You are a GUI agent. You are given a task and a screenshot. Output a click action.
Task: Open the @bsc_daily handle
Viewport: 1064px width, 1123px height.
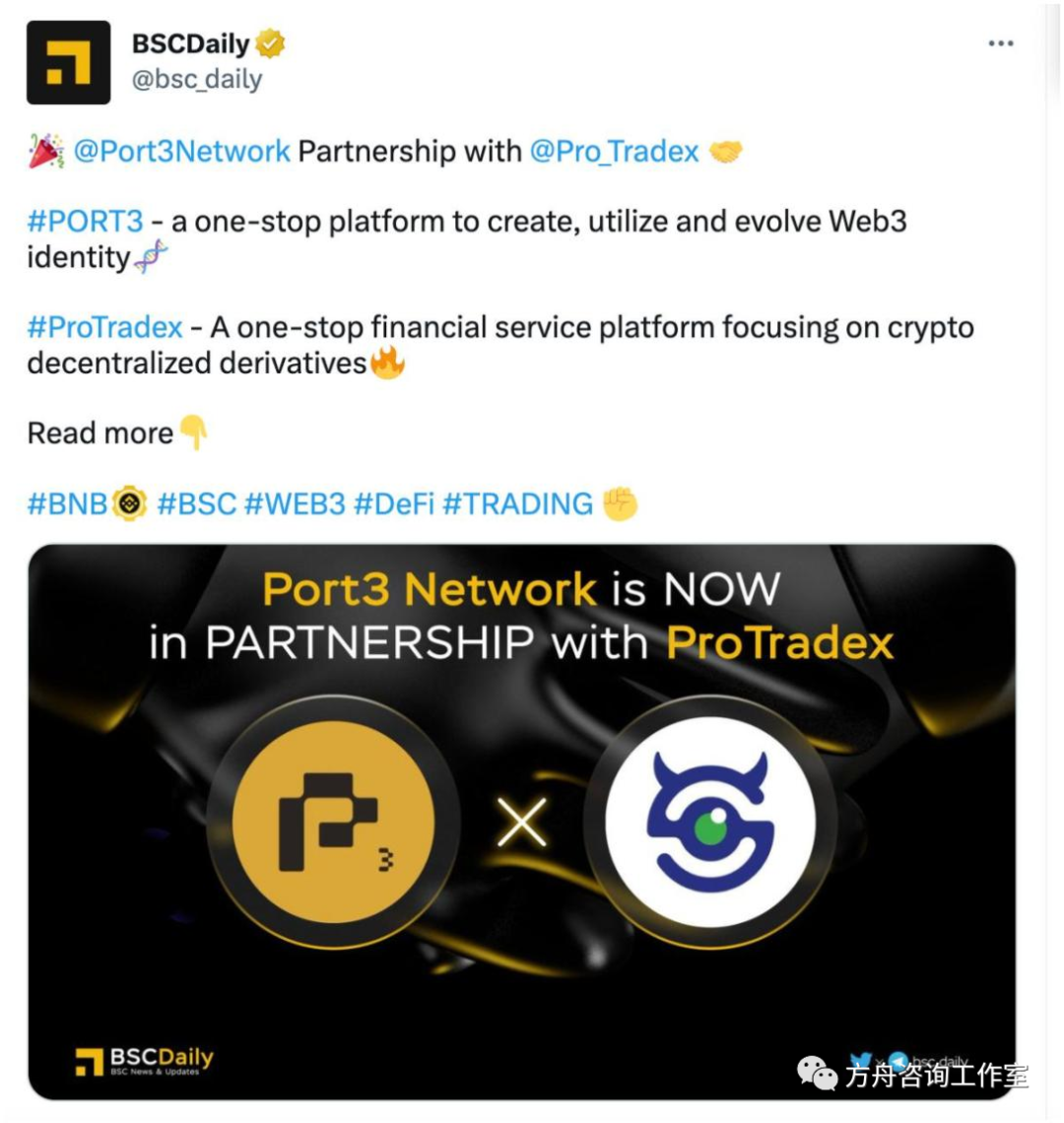pyautogui.click(x=197, y=79)
